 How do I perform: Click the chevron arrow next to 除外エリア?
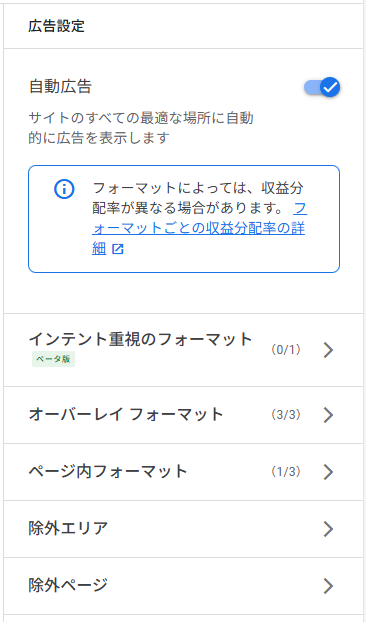(328, 529)
